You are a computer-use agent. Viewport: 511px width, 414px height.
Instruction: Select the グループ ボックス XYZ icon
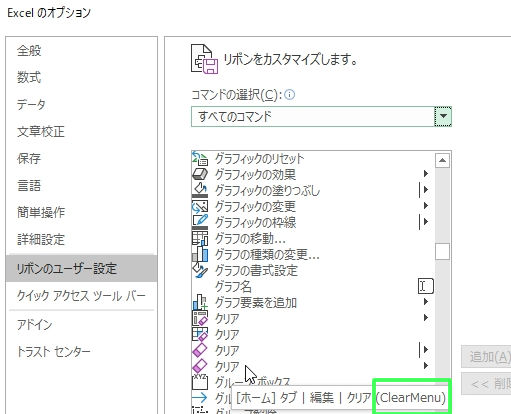coord(200,382)
